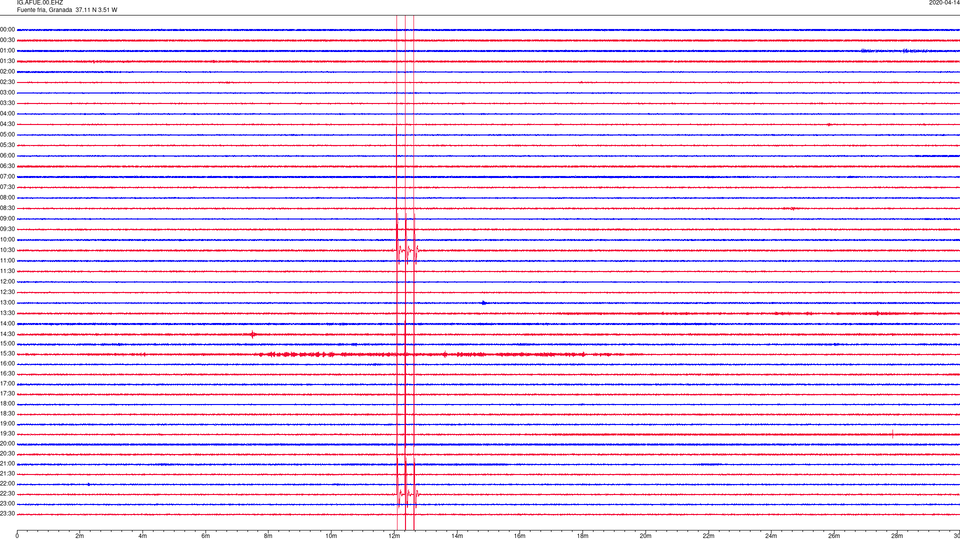Select the 14:30 trace time label

click(7, 334)
